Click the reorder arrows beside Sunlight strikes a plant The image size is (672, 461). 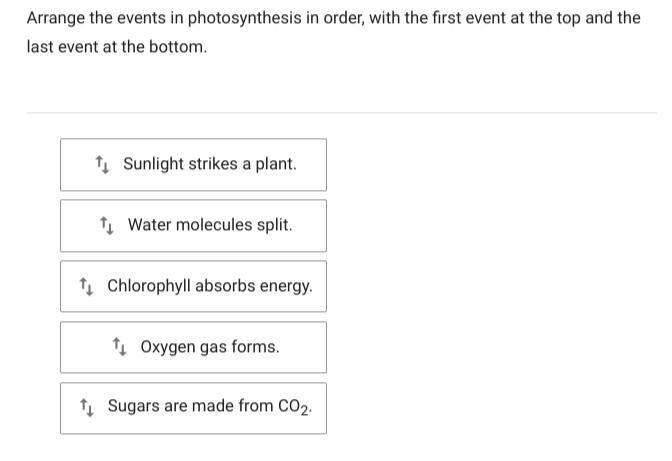[x=101, y=164]
